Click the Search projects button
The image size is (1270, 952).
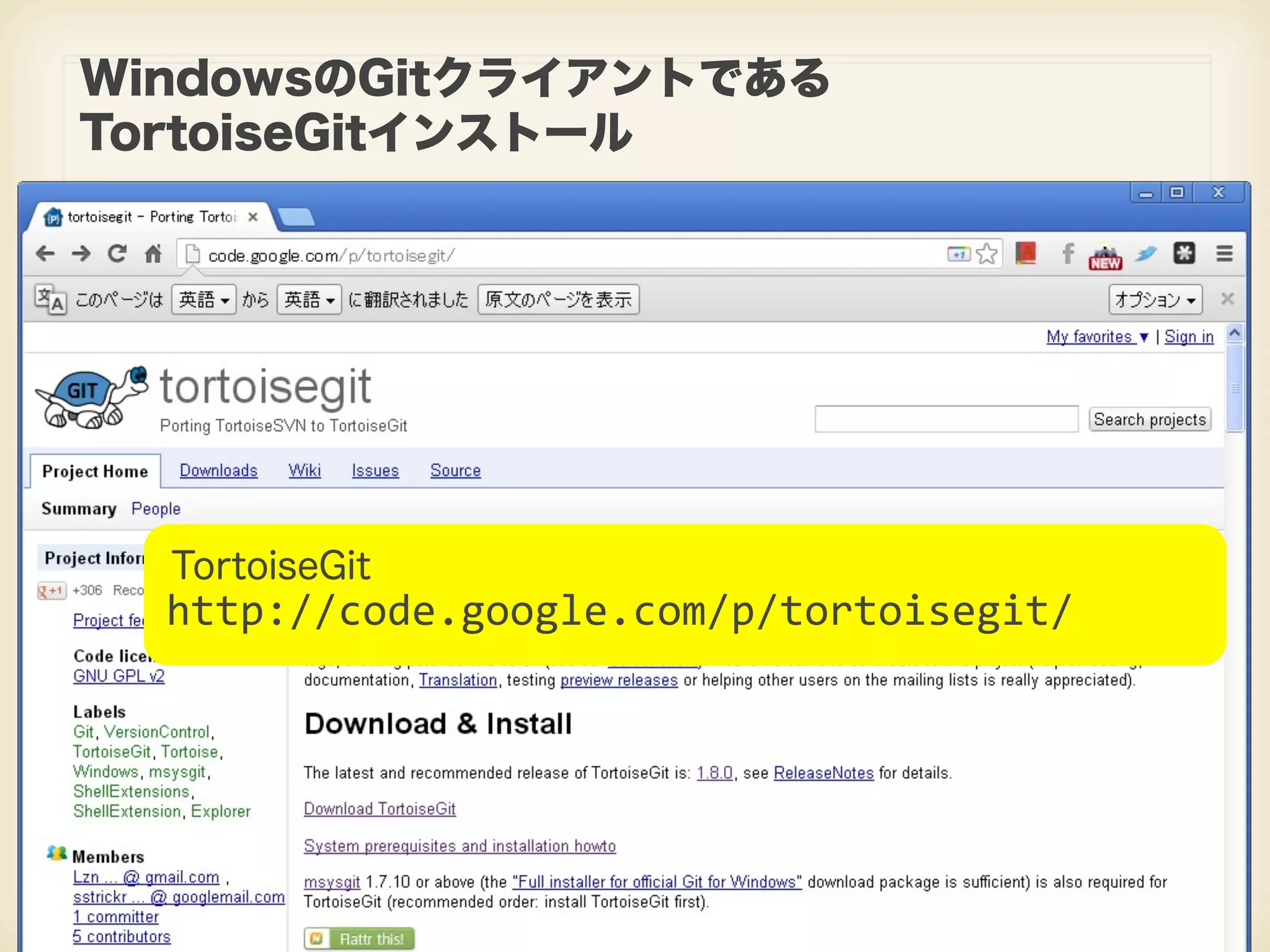click(x=1150, y=420)
